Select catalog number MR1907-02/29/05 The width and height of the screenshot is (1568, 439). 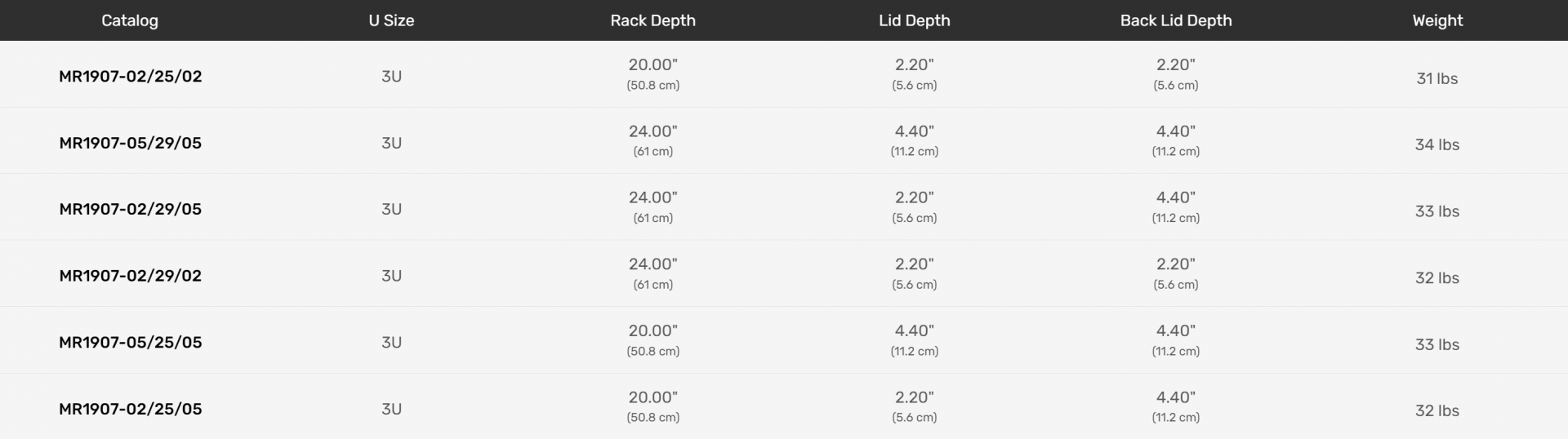130,210
